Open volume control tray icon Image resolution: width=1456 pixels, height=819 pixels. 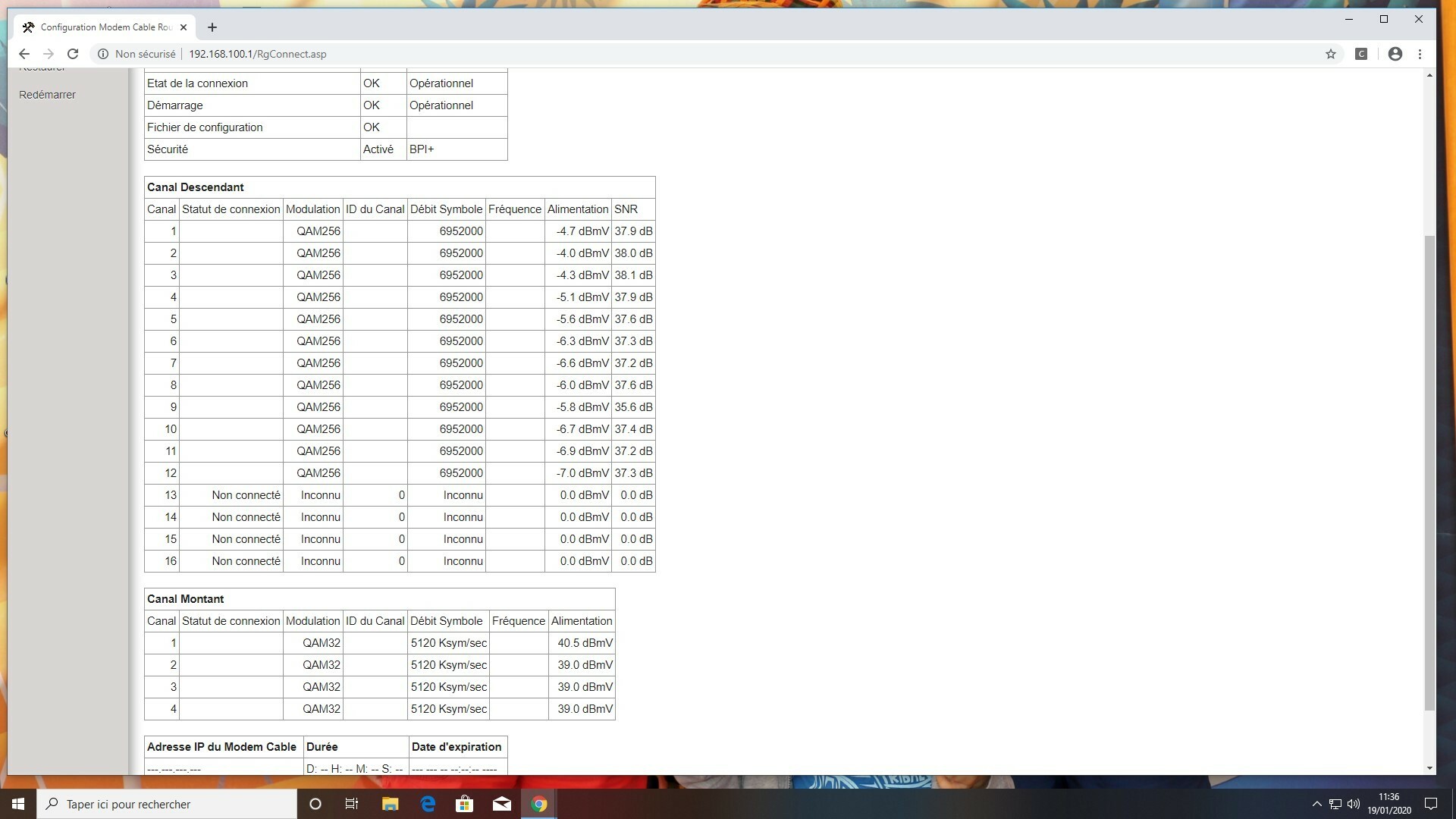pos(1354,804)
